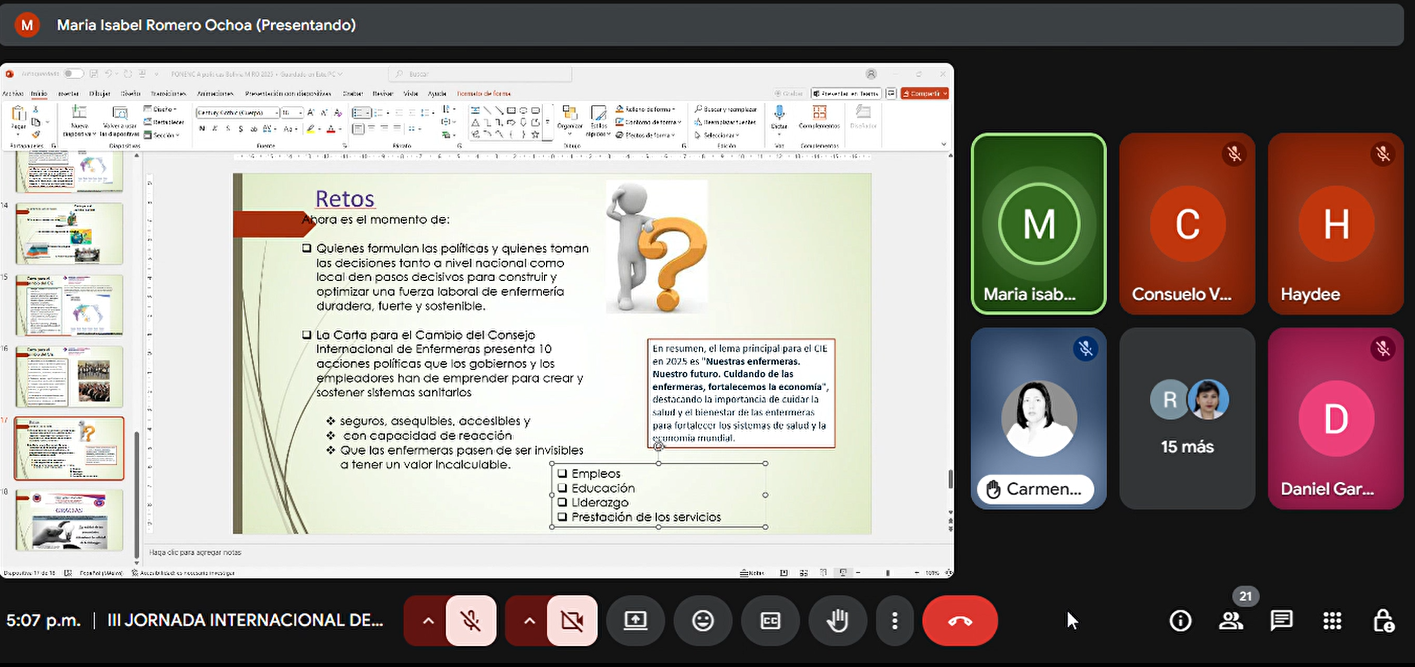This screenshot has height=667, width=1415.
Task: Click Buscar y reemplazar in Edición group
Action: tap(726, 109)
